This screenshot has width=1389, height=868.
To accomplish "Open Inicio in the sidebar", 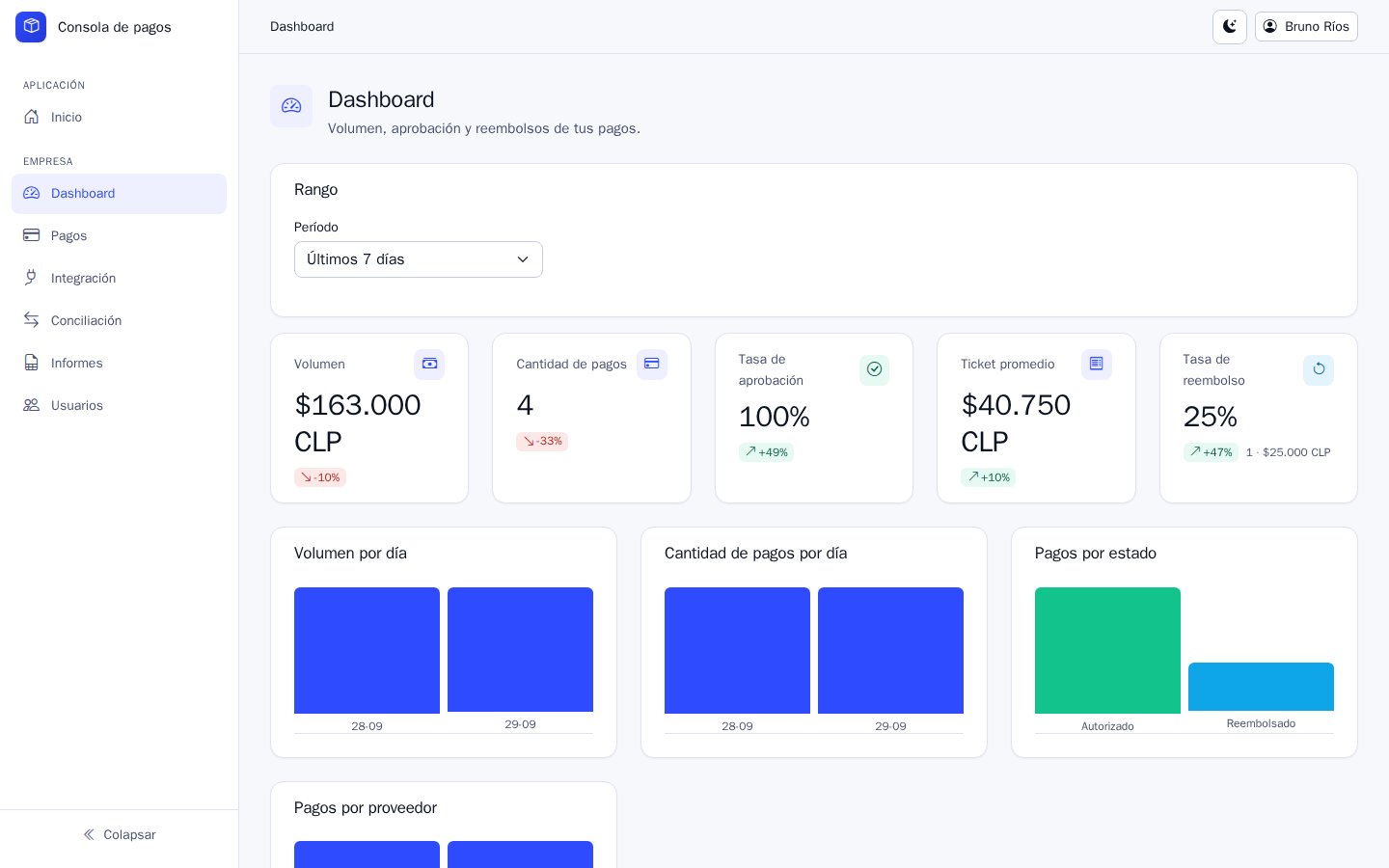I will pos(119,118).
